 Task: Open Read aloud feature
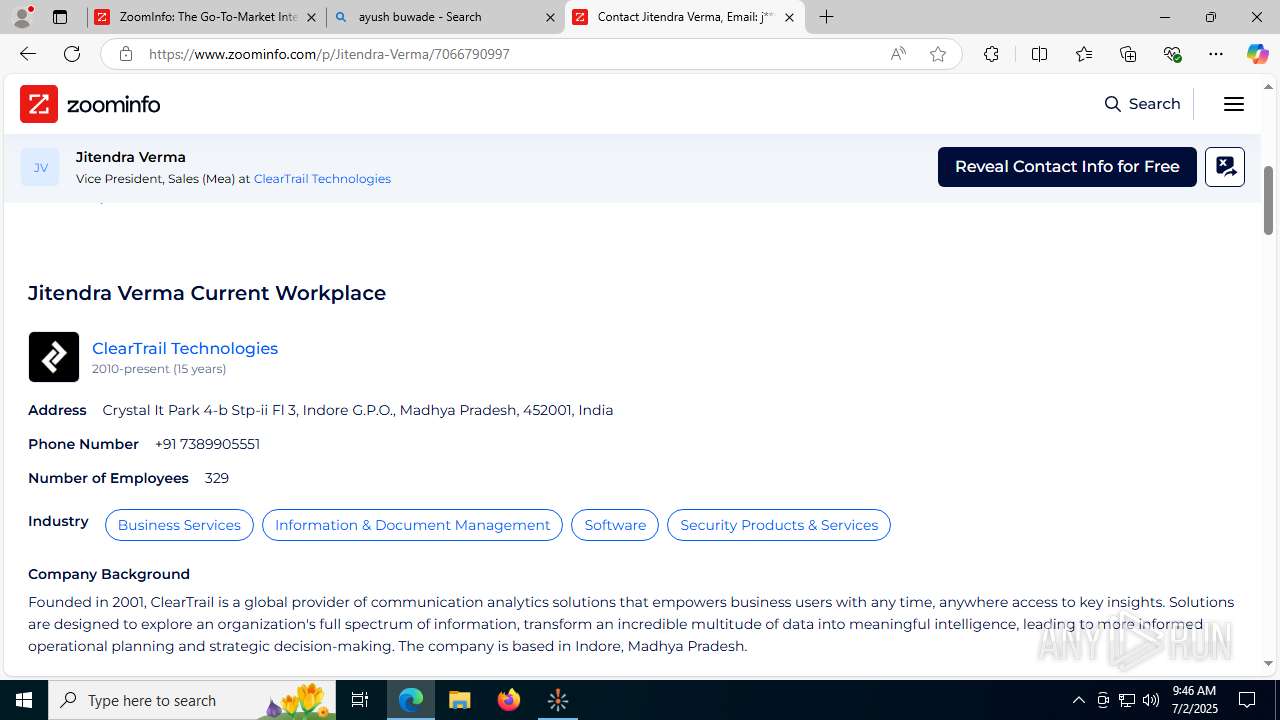(898, 54)
